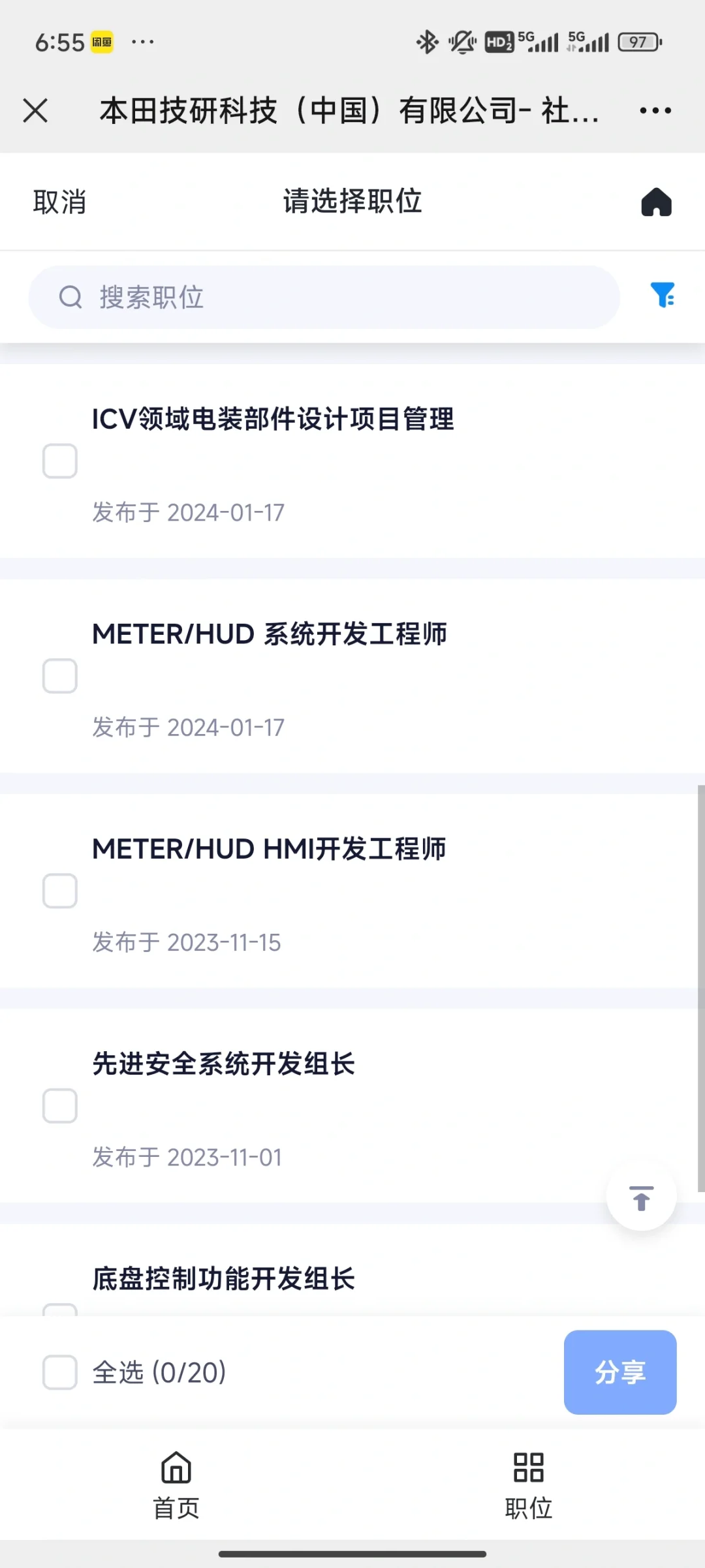Tap the scroll-to-top arrow button
Screen dimensions: 705x1568
pyautogui.click(x=641, y=1197)
